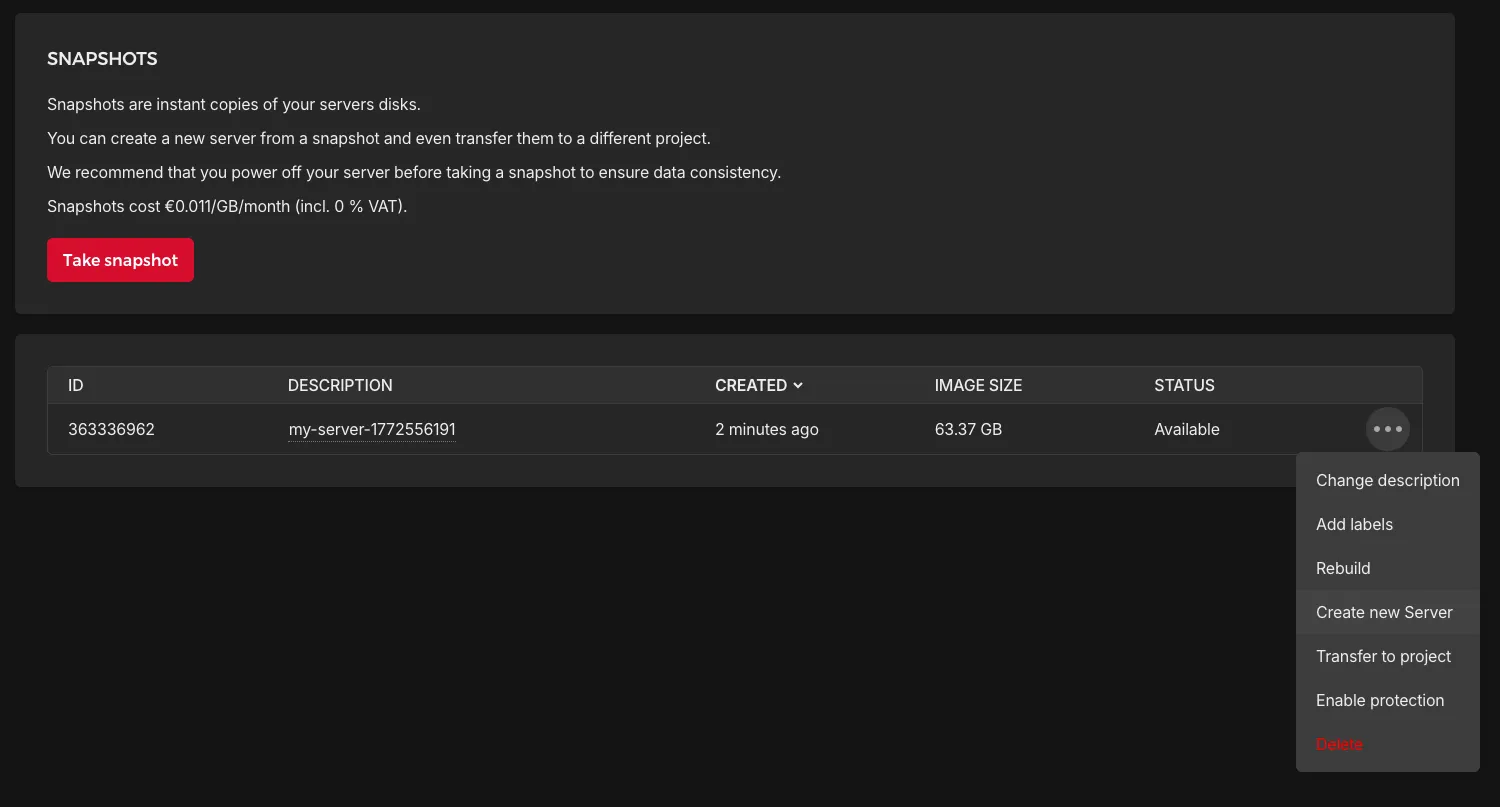Click the 63.37 GB image size value
The width and height of the screenshot is (1500, 807).
click(968, 430)
